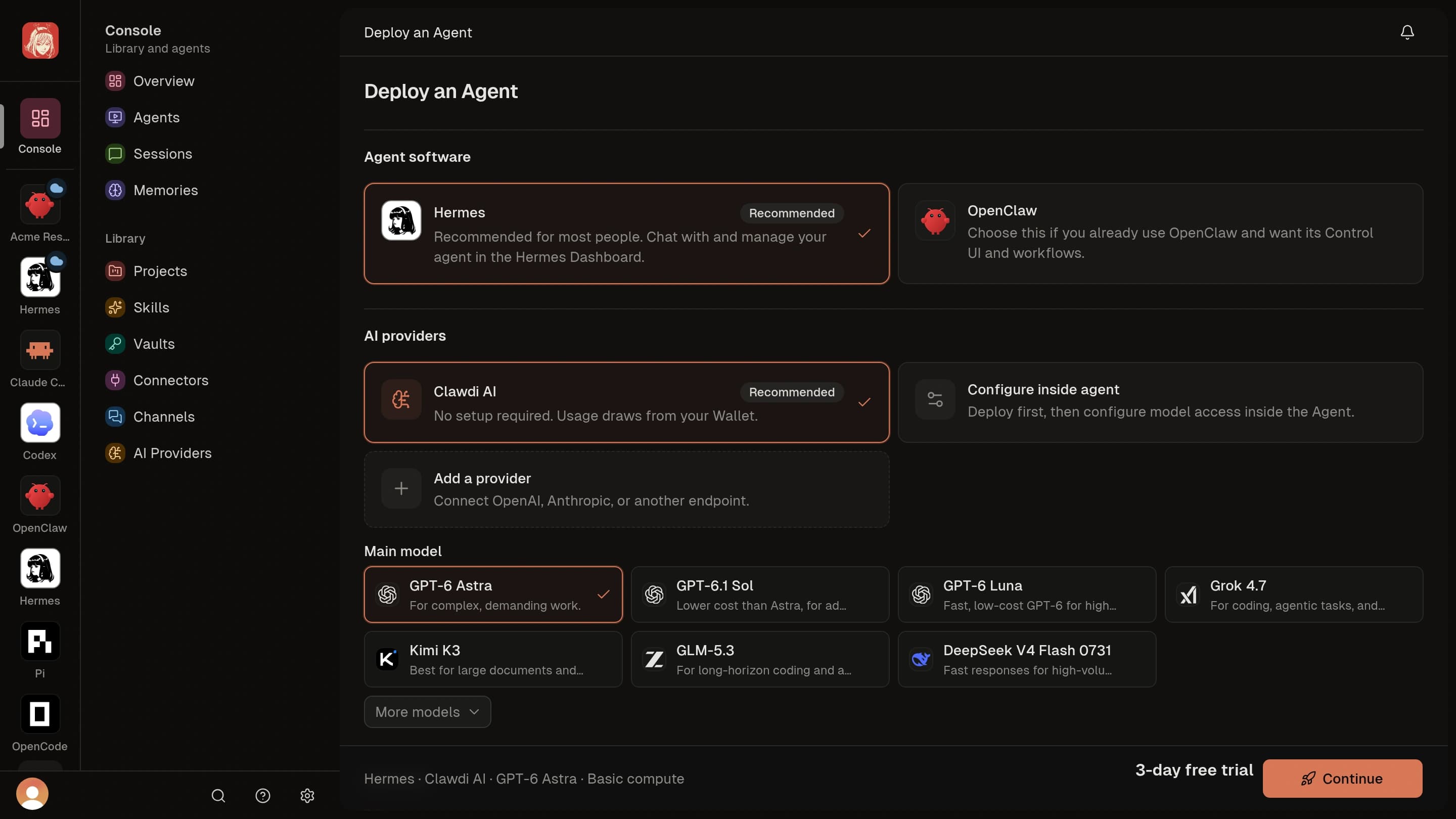Click the Projects icon in Library
This screenshot has width=1456, height=819.
(115, 271)
